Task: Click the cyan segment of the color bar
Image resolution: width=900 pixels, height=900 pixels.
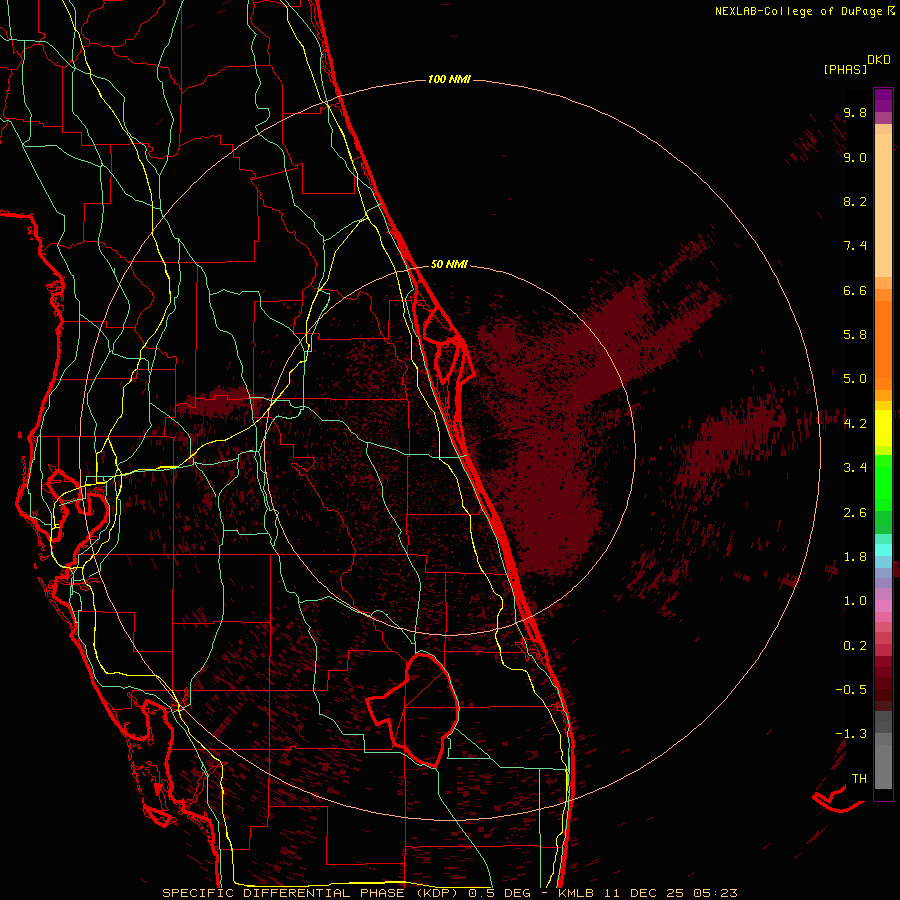Action: coord(883,550)
